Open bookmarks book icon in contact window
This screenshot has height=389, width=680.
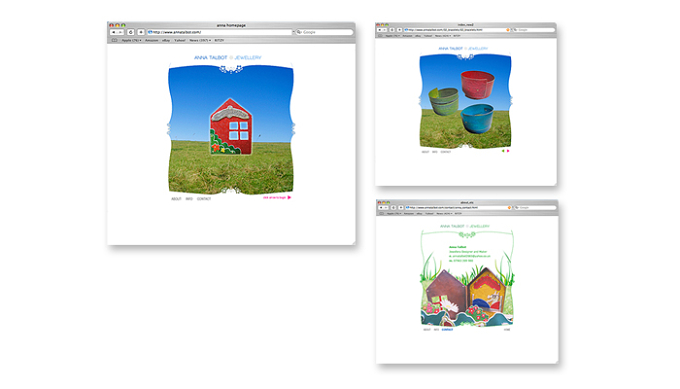(x=381, y=213)
